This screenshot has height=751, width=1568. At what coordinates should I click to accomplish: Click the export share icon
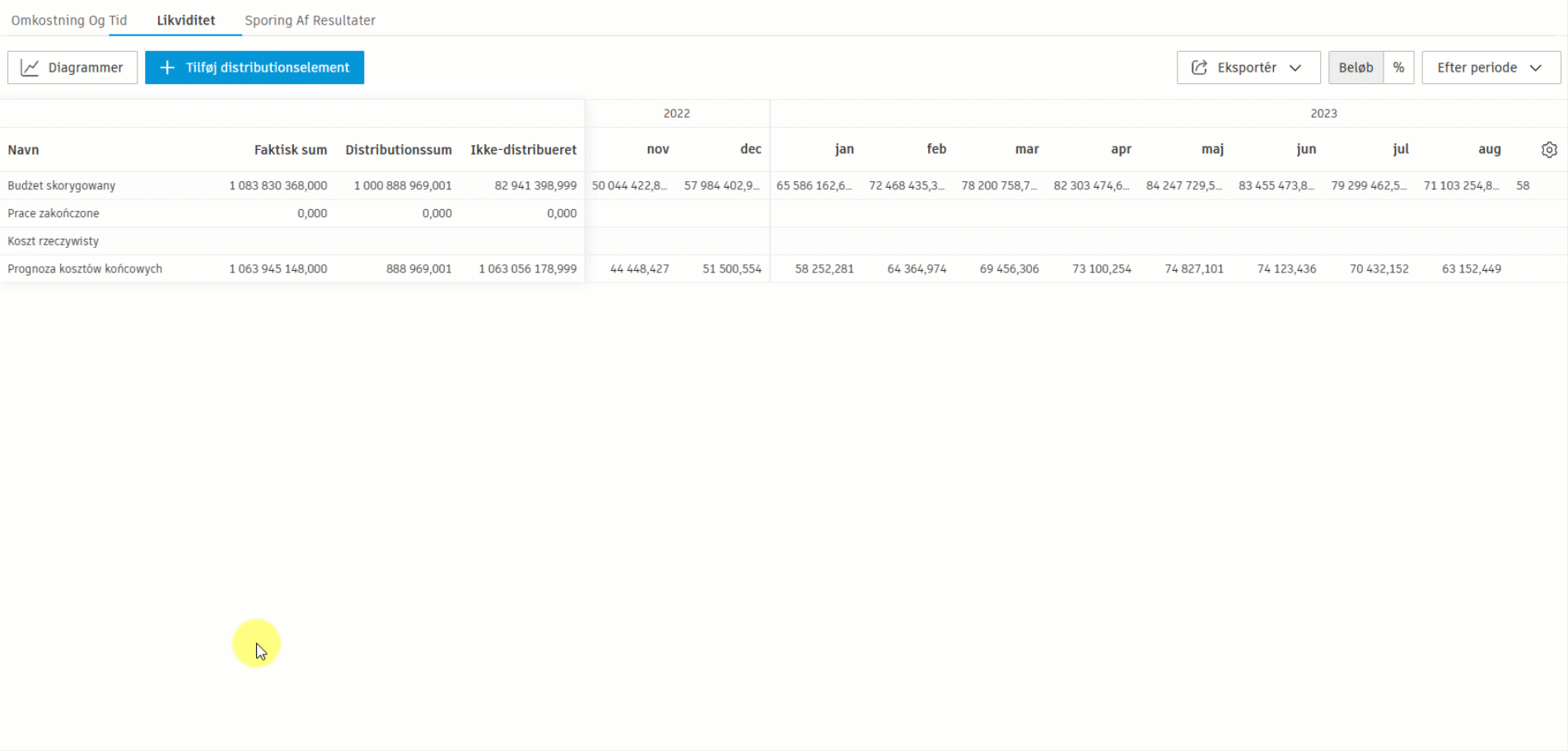point(1199,68)
